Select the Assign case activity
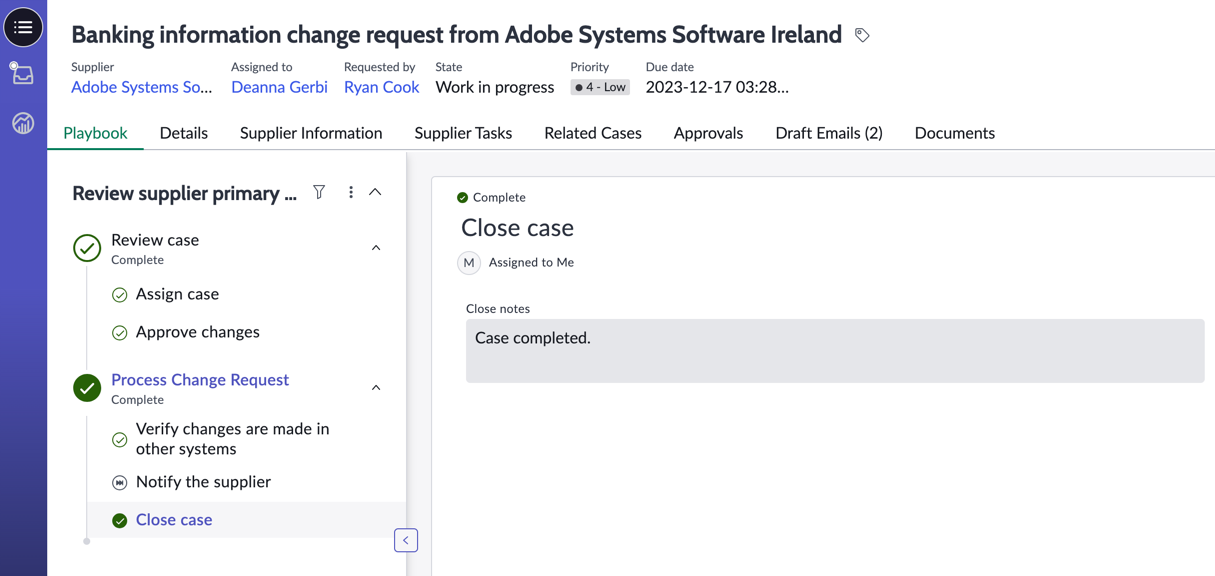This screenshot has height=576, width=1215. (x=177, y=294)
